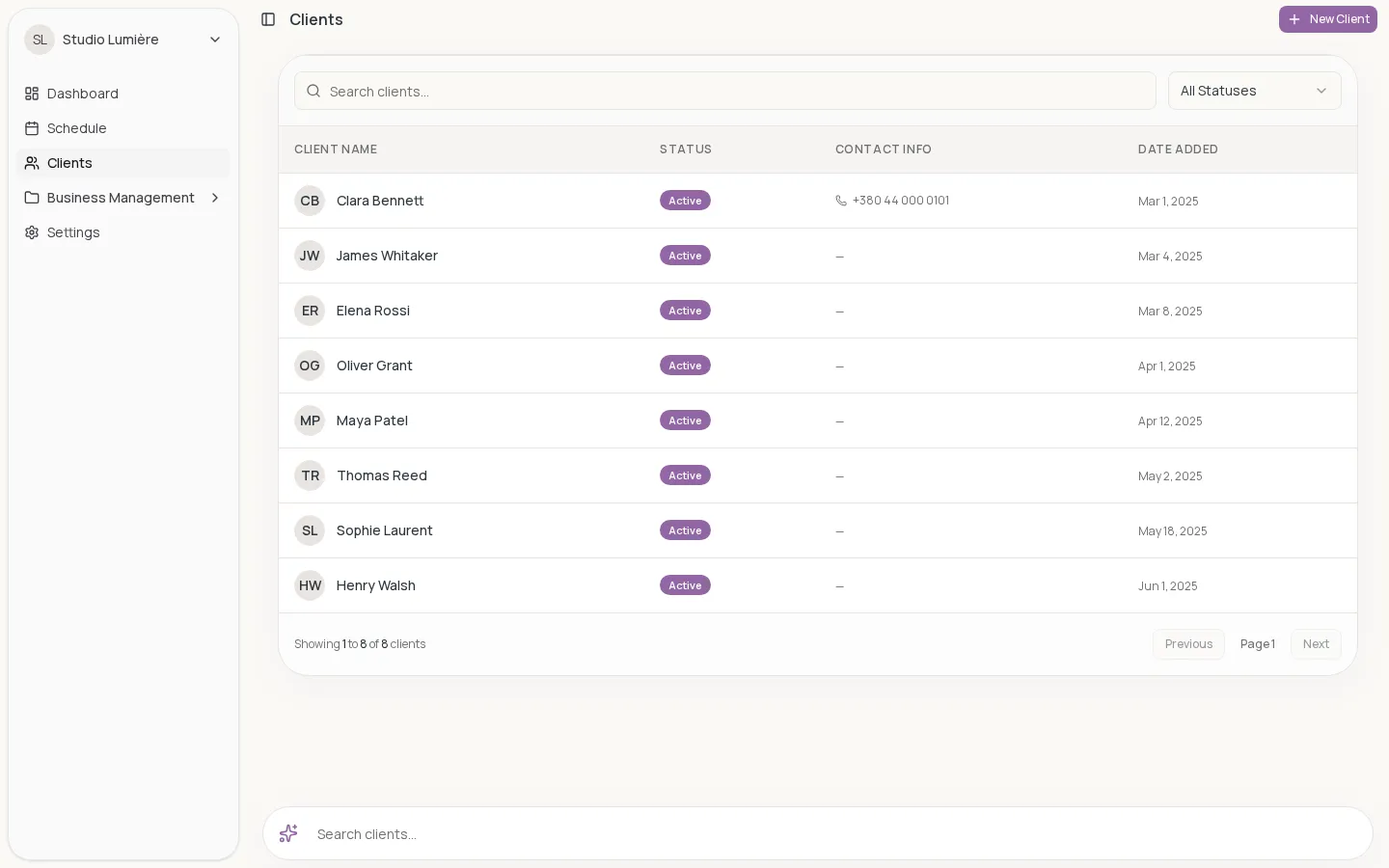Open the All Statuses filter dropdown
The image size is (1389, 868).
click(x=1254, y=91)
